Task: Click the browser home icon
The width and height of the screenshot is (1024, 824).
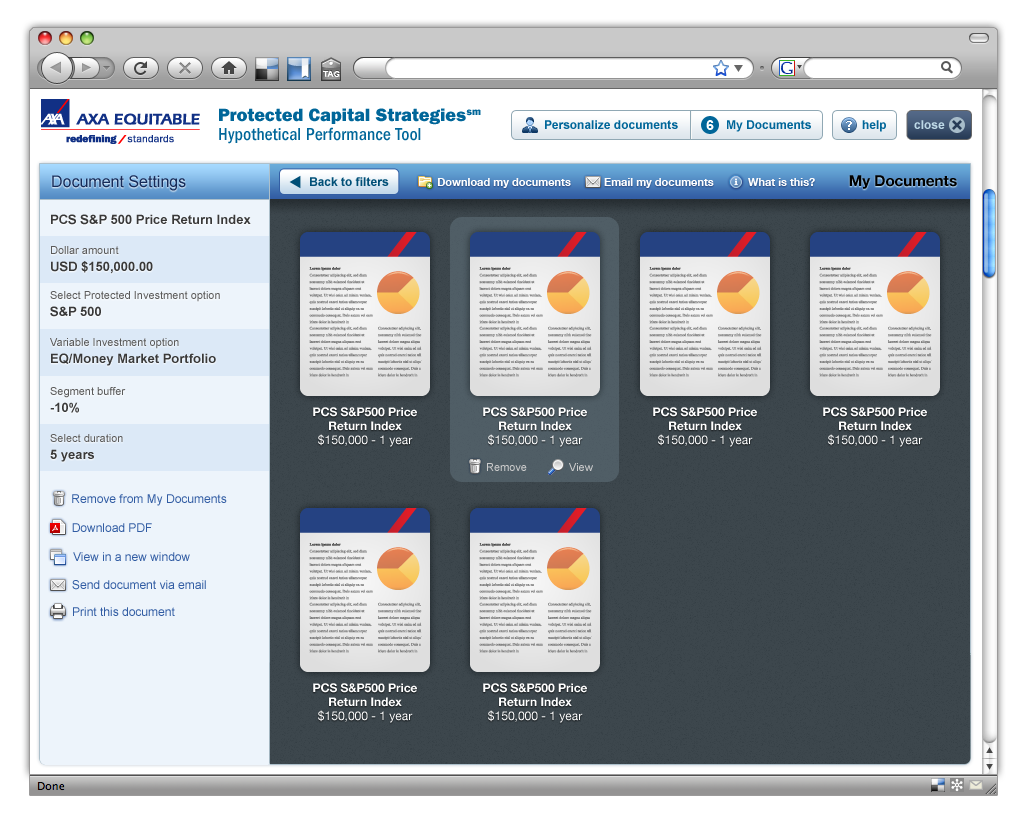Action: point(229,68)
